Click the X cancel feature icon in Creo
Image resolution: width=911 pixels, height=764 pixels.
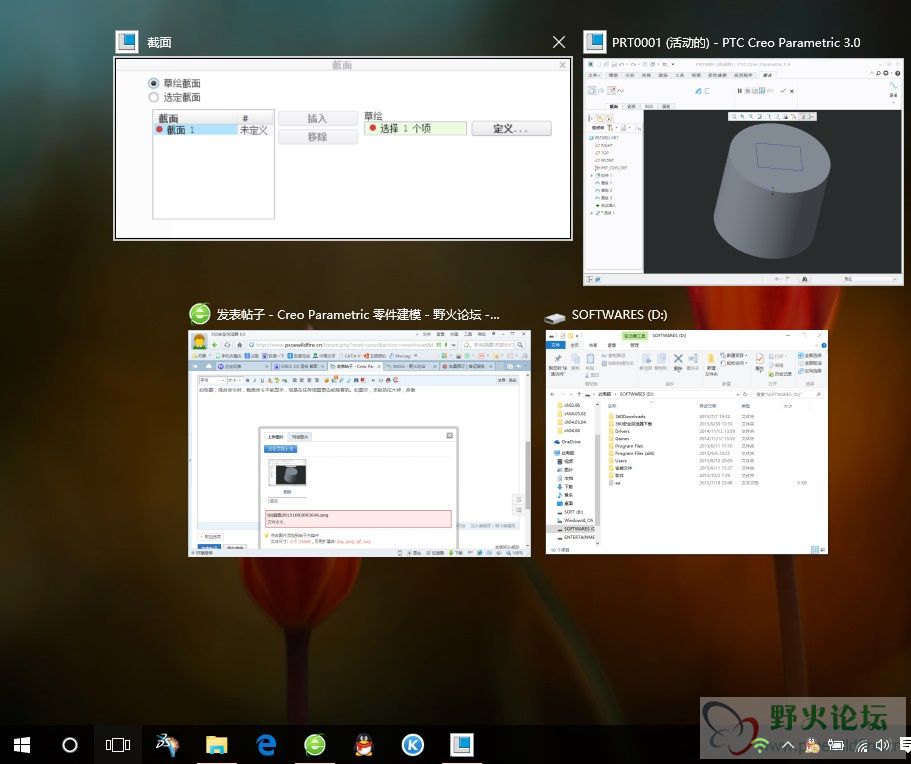pyautogui.click(x=792, y=91)
